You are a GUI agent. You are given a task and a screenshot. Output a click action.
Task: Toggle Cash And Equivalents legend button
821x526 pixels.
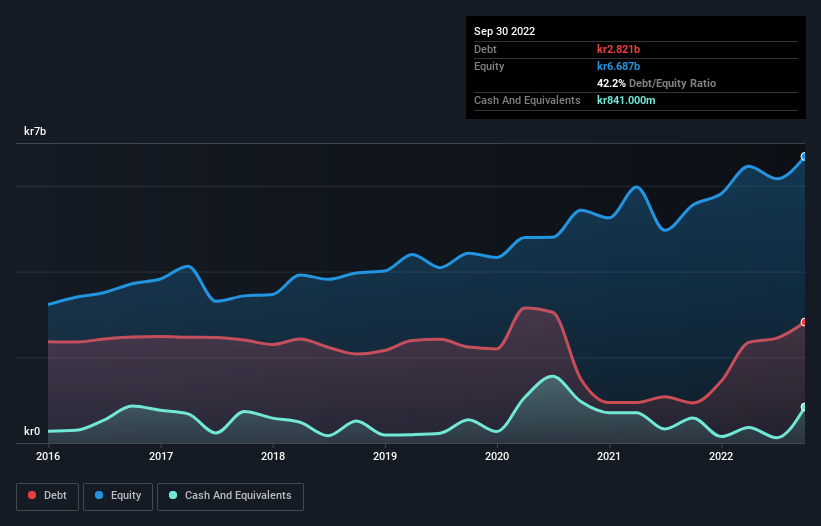tap(230, 496)
